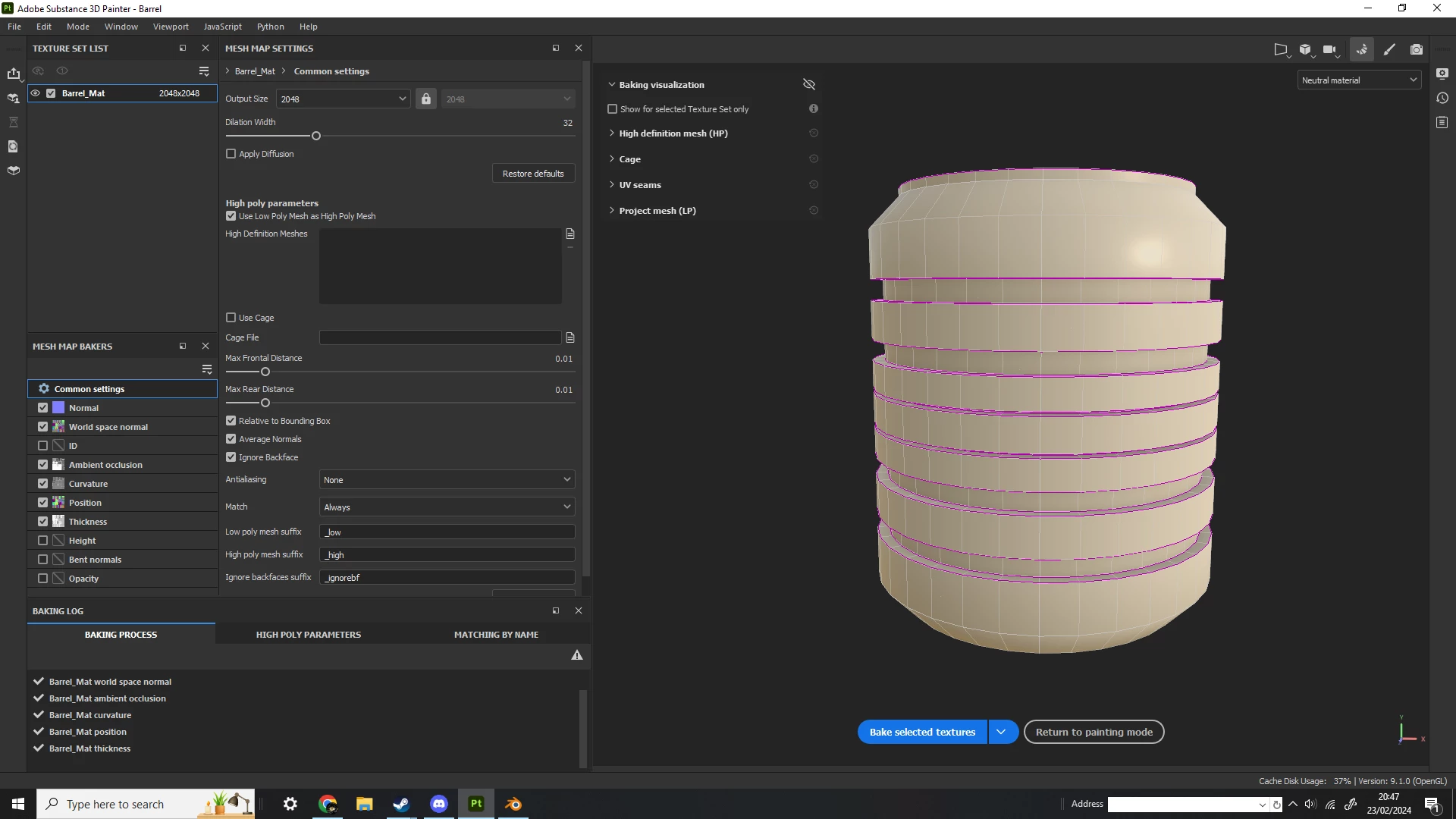1456x819 pixels.
Task: Click the baking log warning triangle icon
Action: [577, 655]
